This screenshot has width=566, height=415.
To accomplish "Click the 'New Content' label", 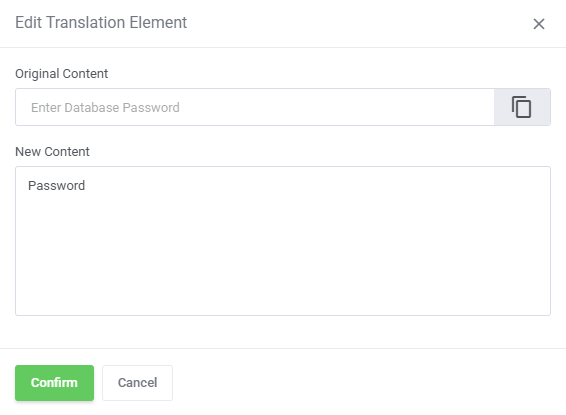I will click(52, 152).
